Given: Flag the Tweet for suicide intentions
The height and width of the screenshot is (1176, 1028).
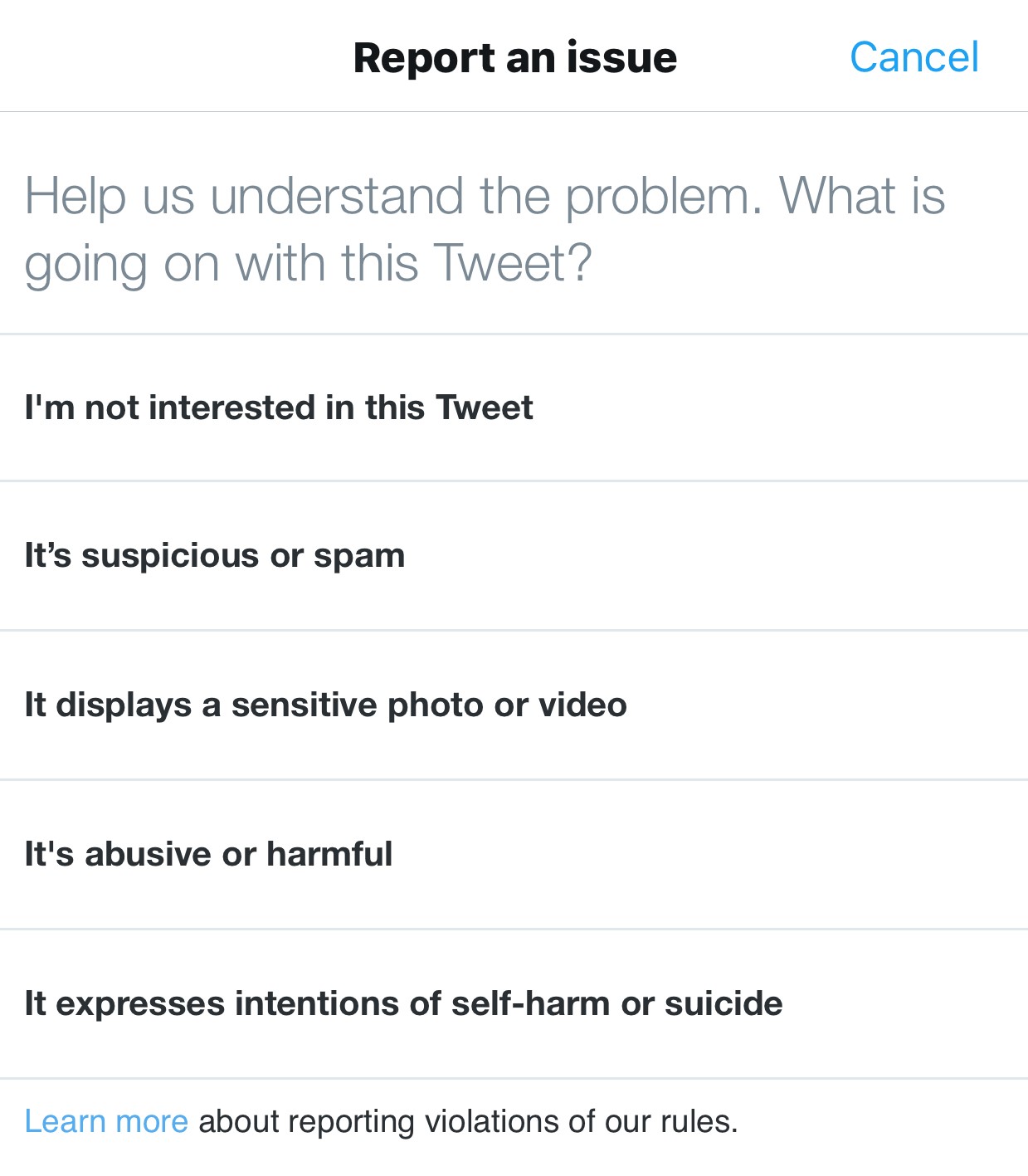Looking at the screenshot, I should [x=403, y=1003].
